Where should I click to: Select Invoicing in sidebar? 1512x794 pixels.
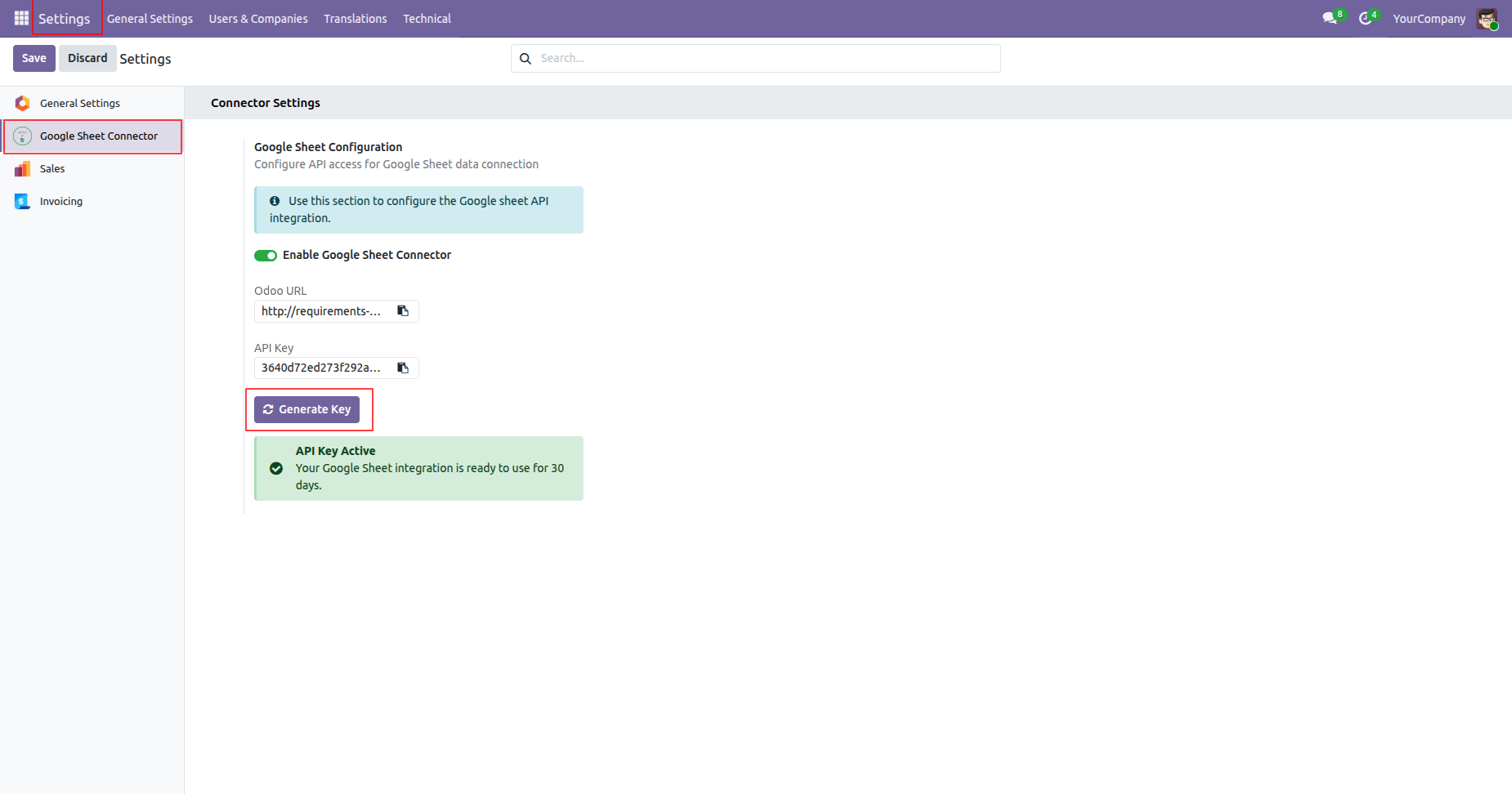click(x=92, y=201)
